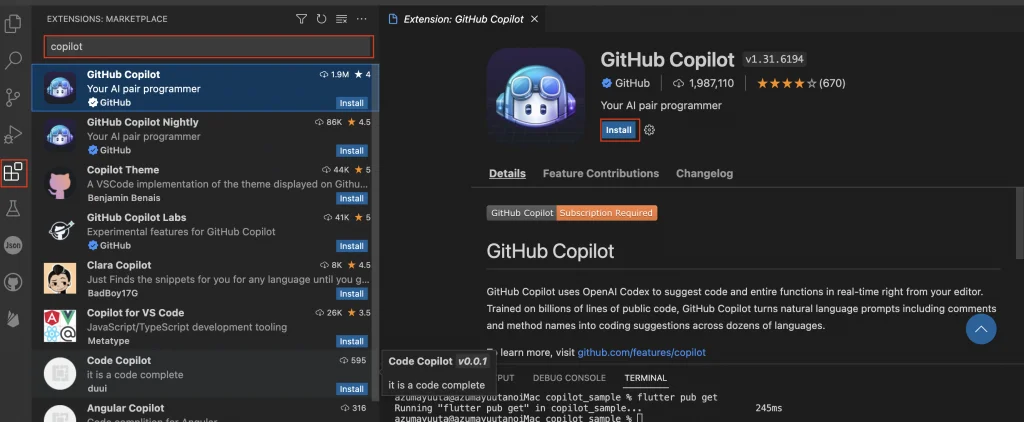Open the extensions panel more actions menu
Viewport: 1024px width, 422px height.
point(361,19)
